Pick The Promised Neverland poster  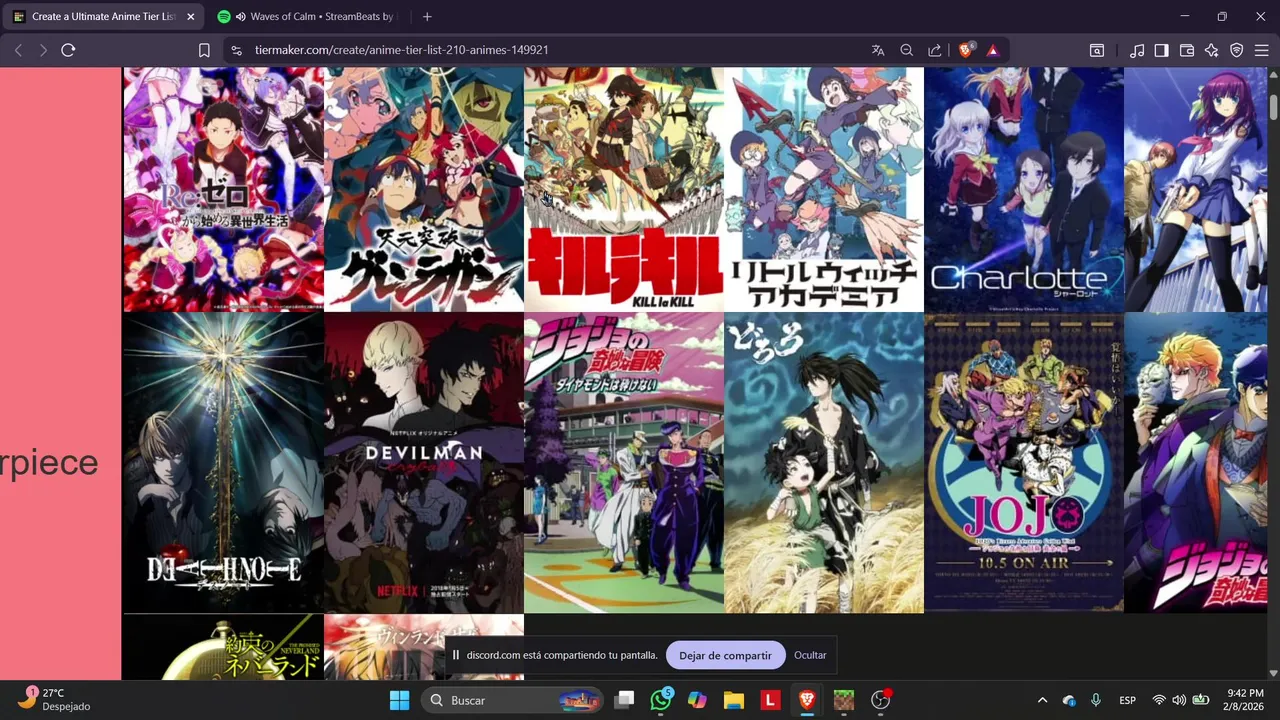coord(223,647)
